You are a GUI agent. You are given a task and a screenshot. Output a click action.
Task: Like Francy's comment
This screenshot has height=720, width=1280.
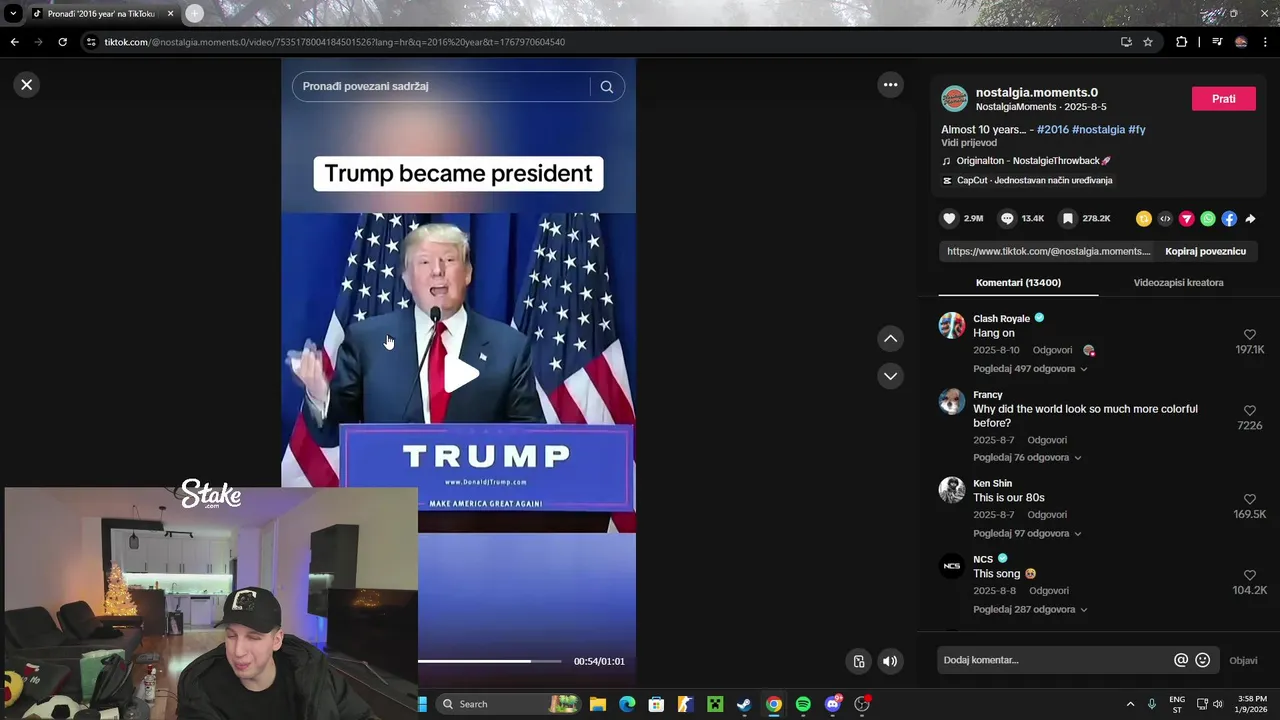[x=1249, y=411]
